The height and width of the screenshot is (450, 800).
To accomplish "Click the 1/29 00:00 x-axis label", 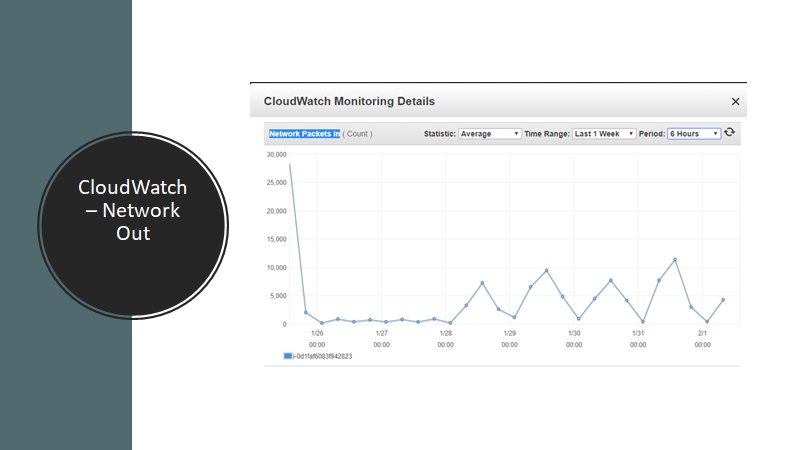I will pyautogui.click(x=509, y=339).
